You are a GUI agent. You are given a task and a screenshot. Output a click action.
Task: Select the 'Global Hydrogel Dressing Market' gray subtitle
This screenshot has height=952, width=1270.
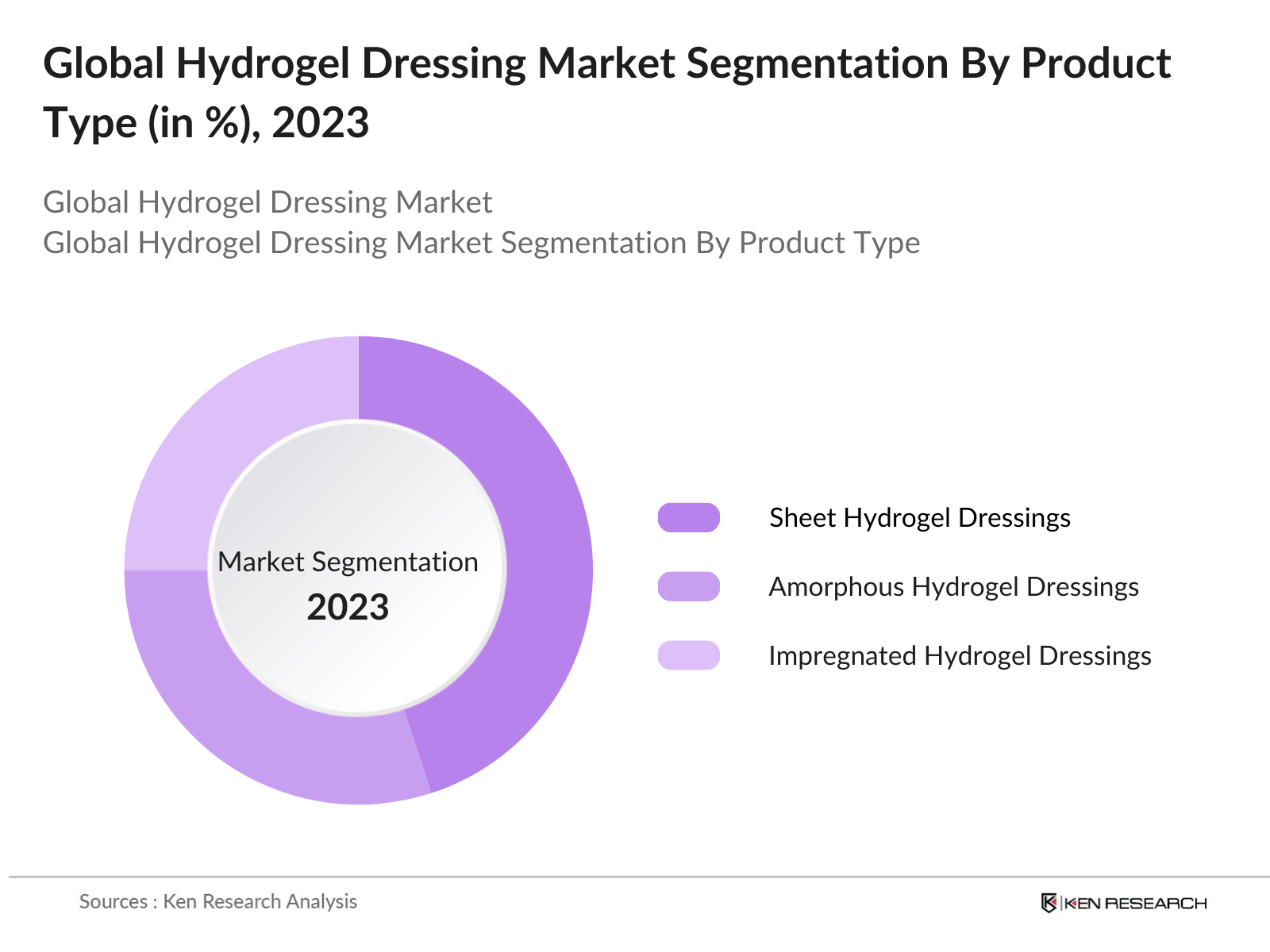(x=267, y=202)
